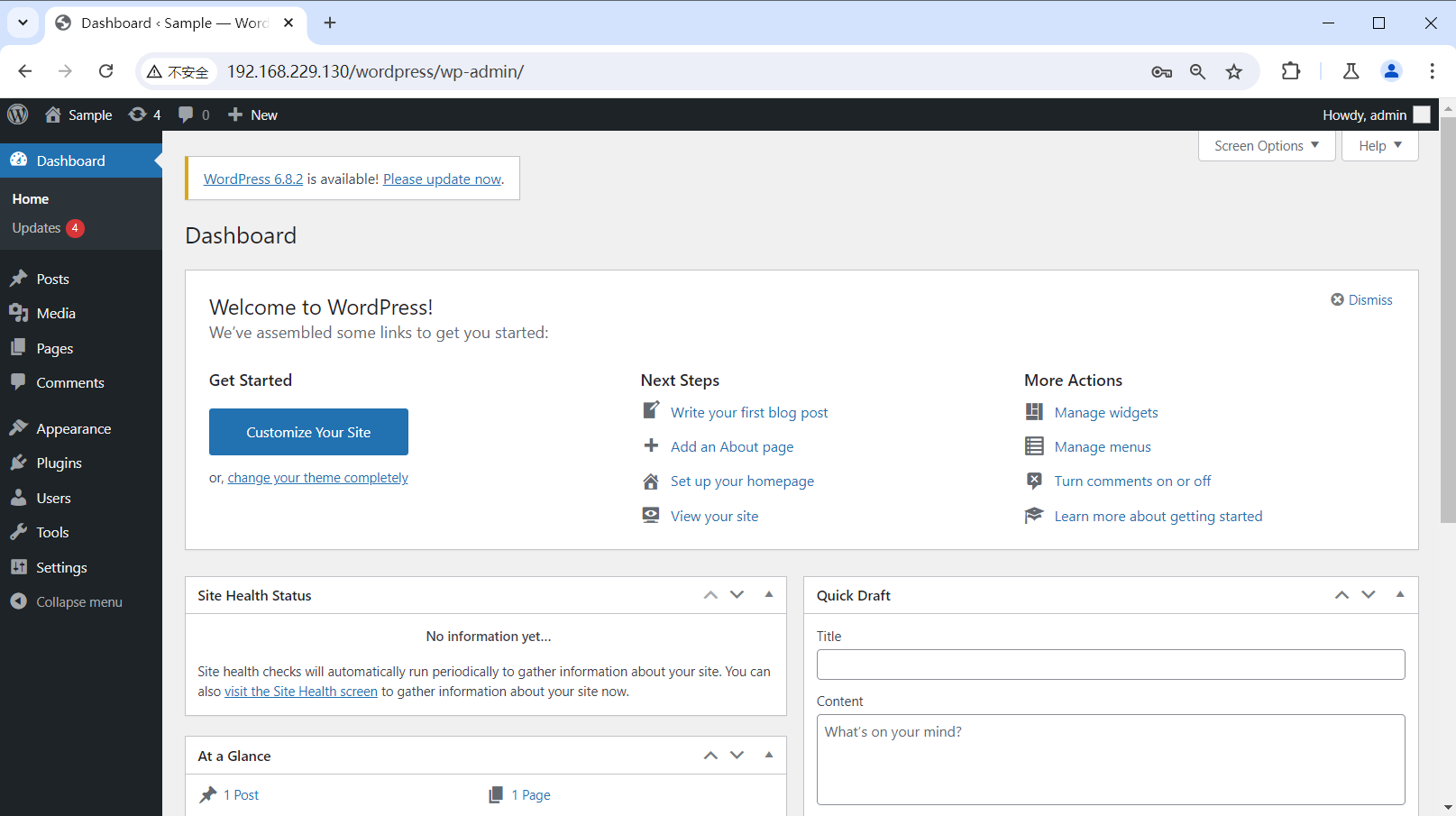Open the WordPress logo menu
Image resolution: width=1456 pixels, height=816 pixels.
[x=18, y=115]
